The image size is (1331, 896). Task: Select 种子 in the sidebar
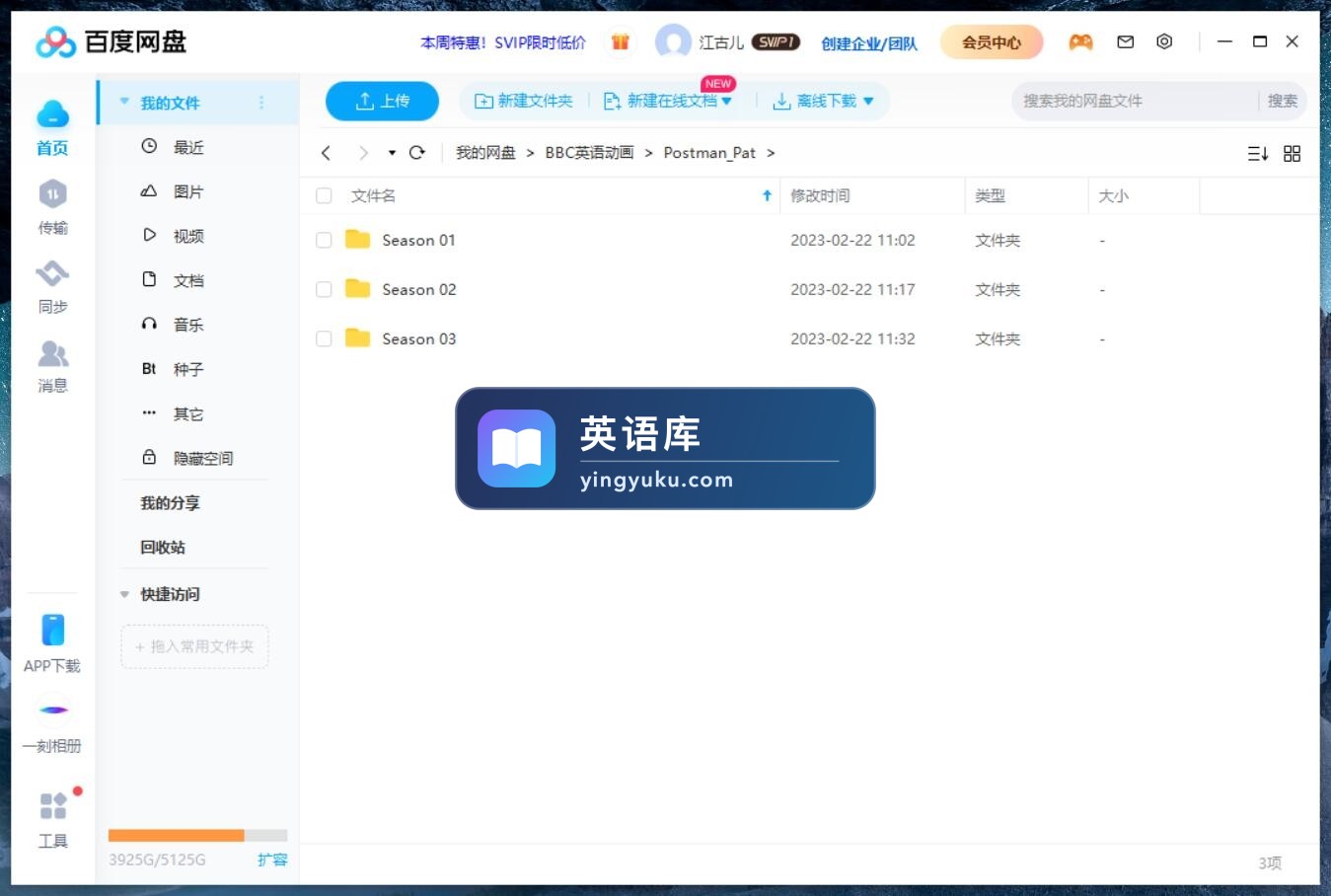[188, 369]
